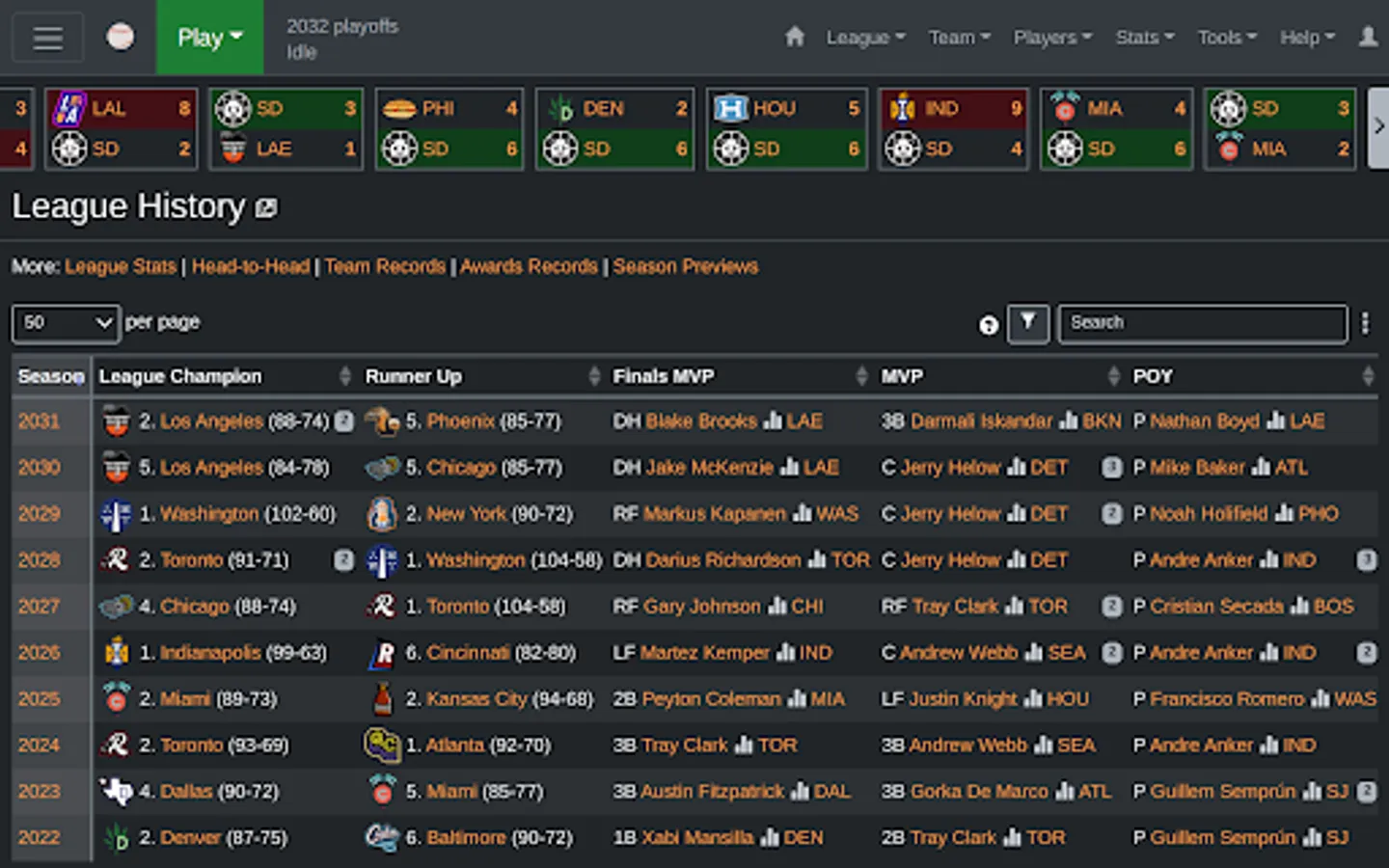Open the HOU vs SD game score box

[787, 128]
